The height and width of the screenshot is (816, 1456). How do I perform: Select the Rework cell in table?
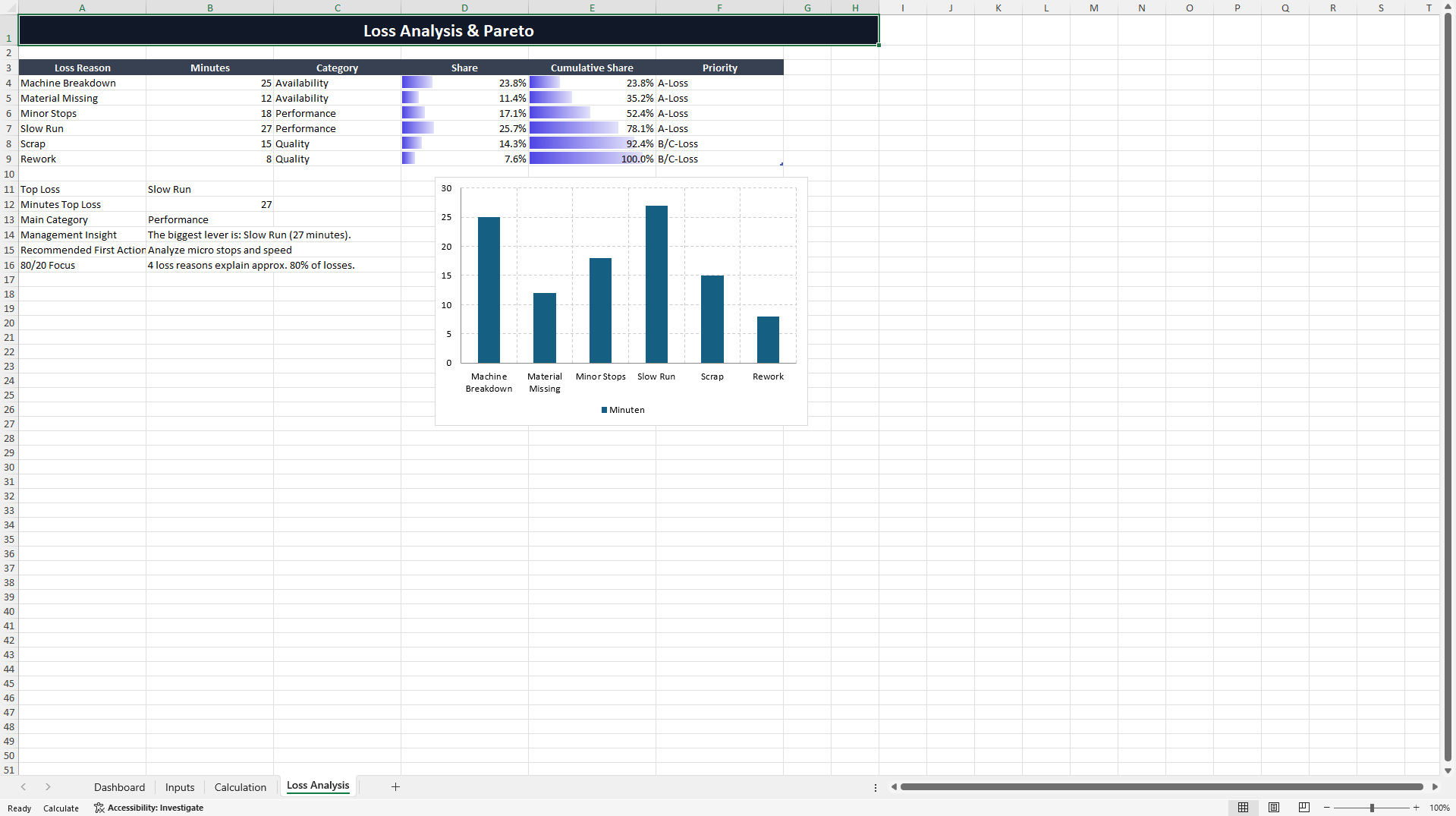(x=82, y=159)
